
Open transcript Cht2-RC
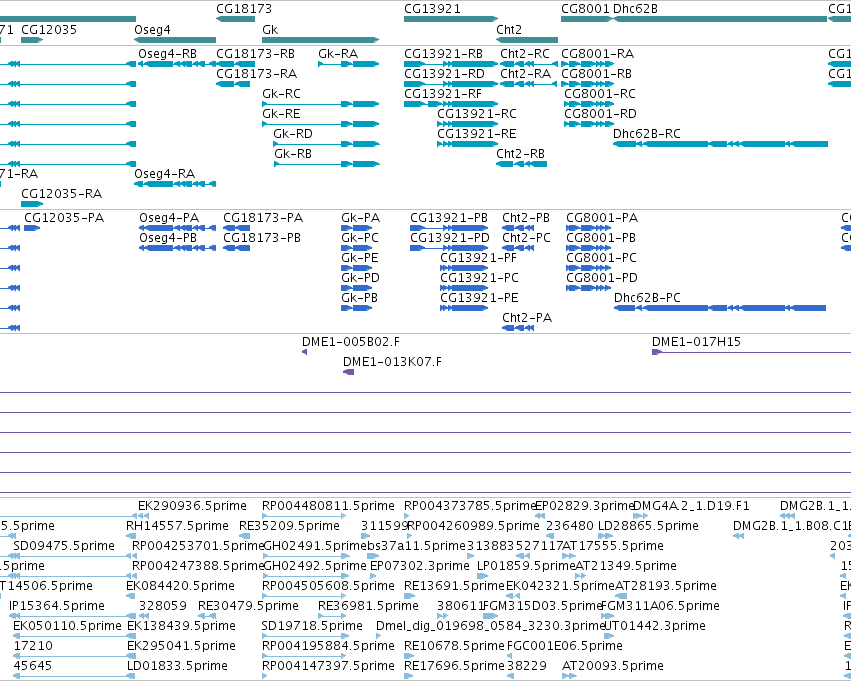tap(529, 64)
